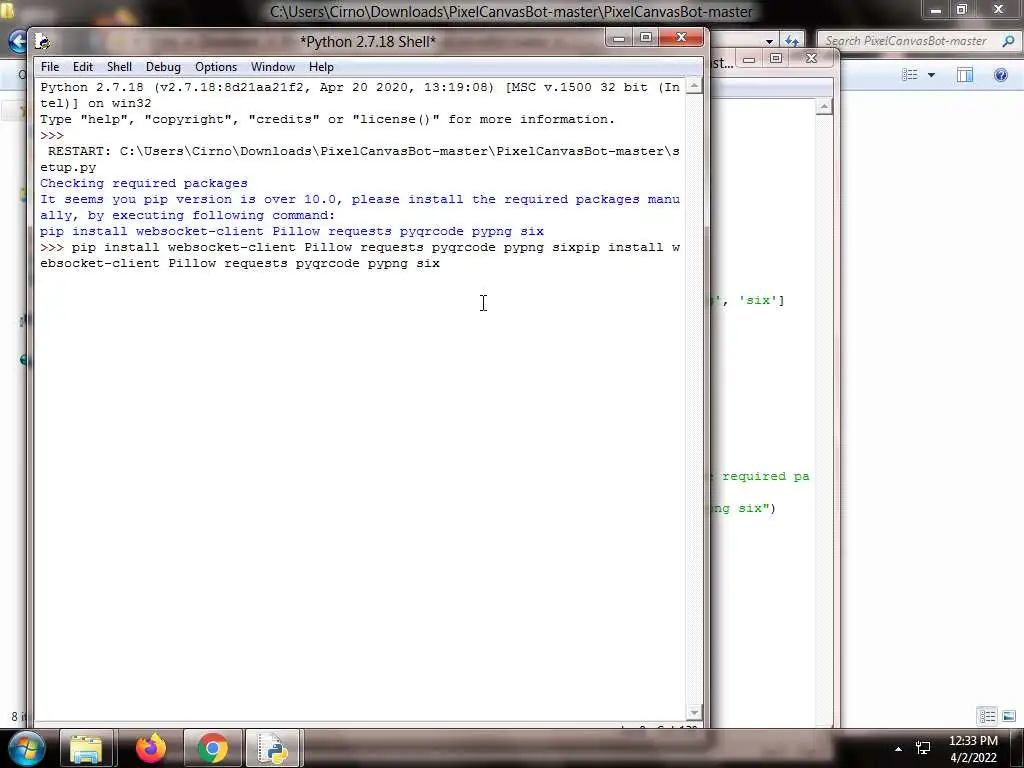Open the Windows Start menu
Viewport: 1024px width, 768px height.
(x=25, y=748)
